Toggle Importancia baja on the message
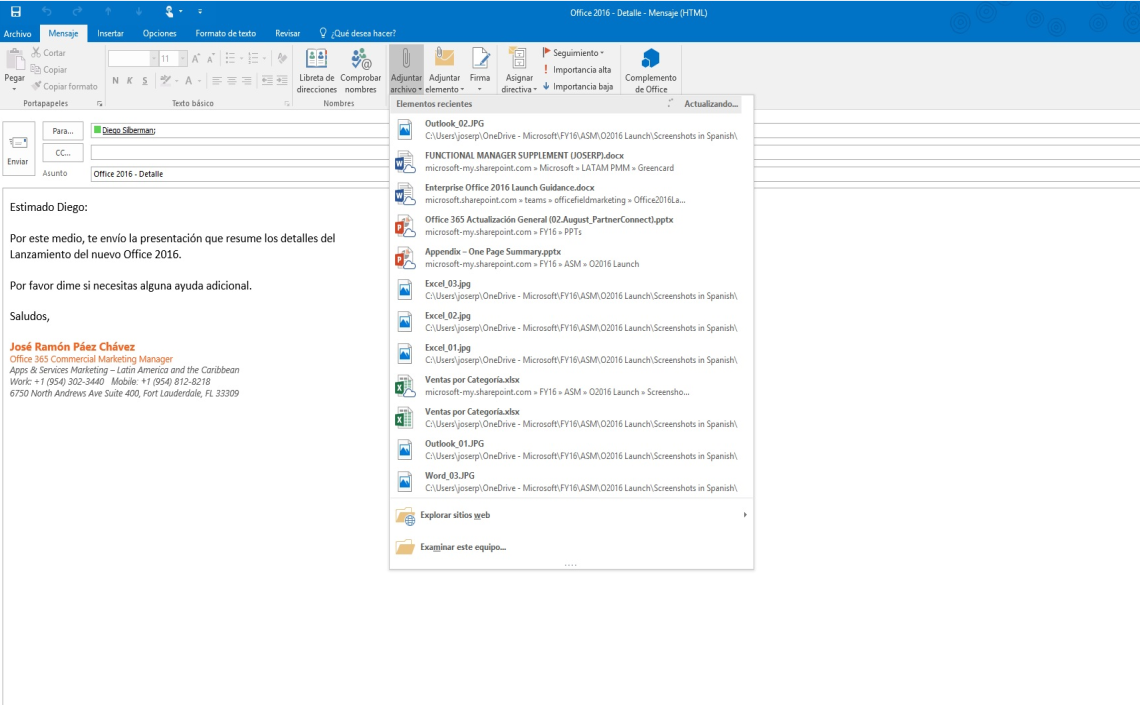1140x705 pixels. click(x=577, y=87)
